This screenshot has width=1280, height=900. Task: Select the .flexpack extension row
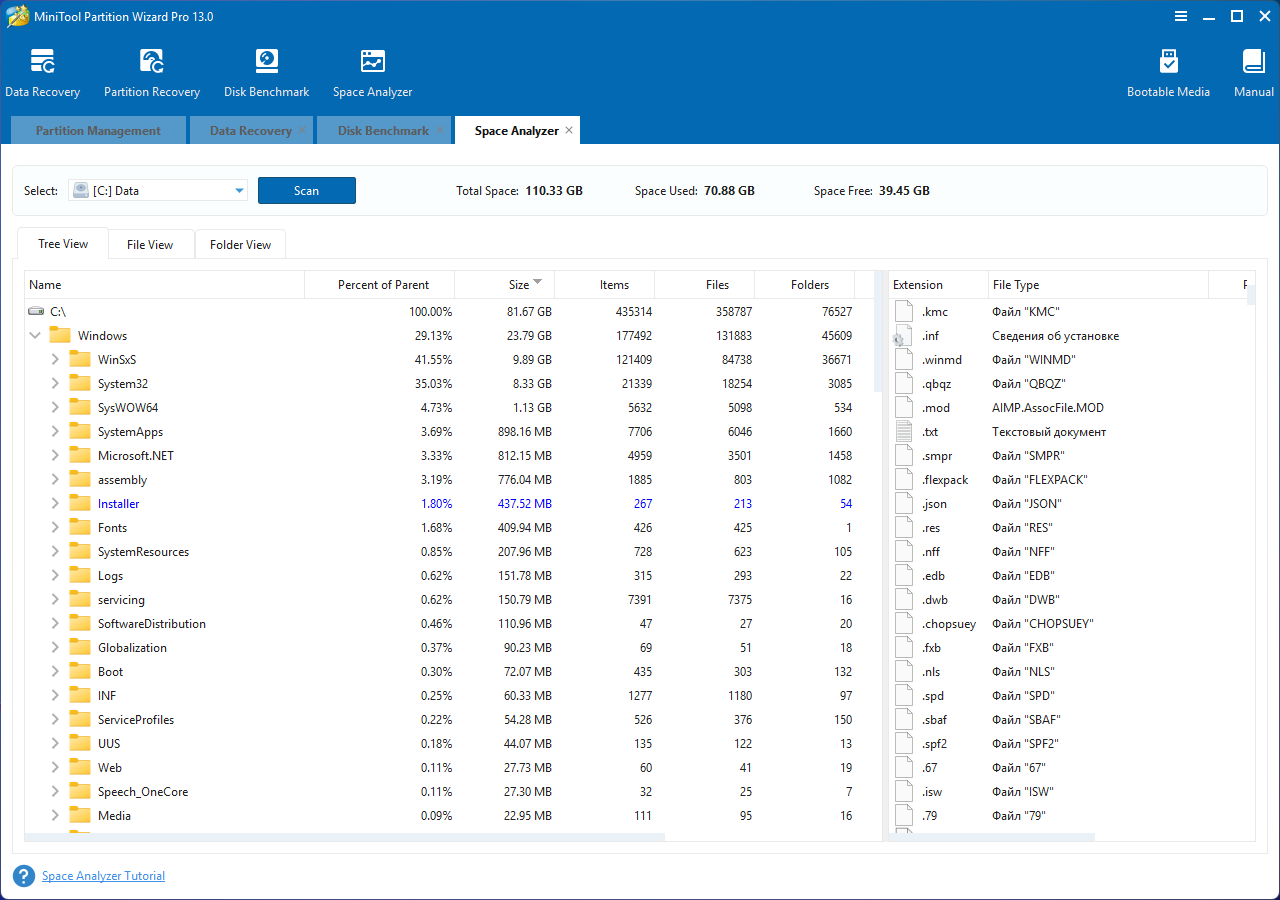(x=1070, y=480)
